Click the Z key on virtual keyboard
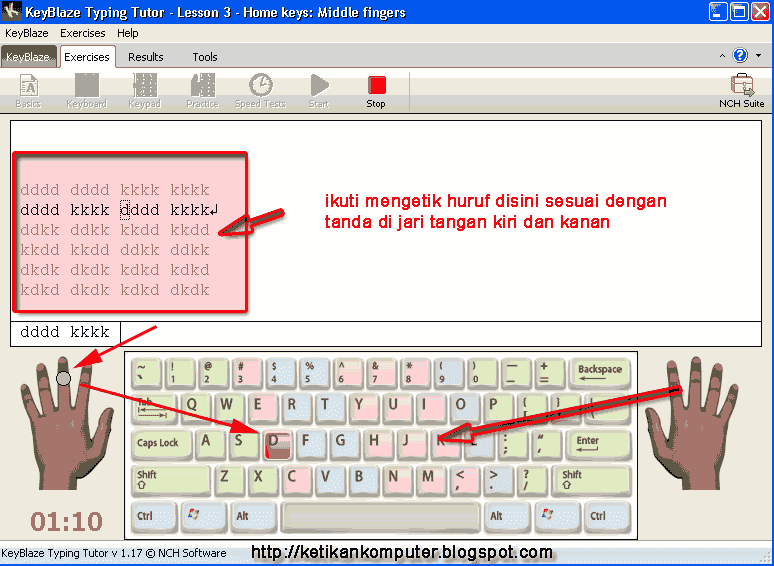 [x=228, y=480]
